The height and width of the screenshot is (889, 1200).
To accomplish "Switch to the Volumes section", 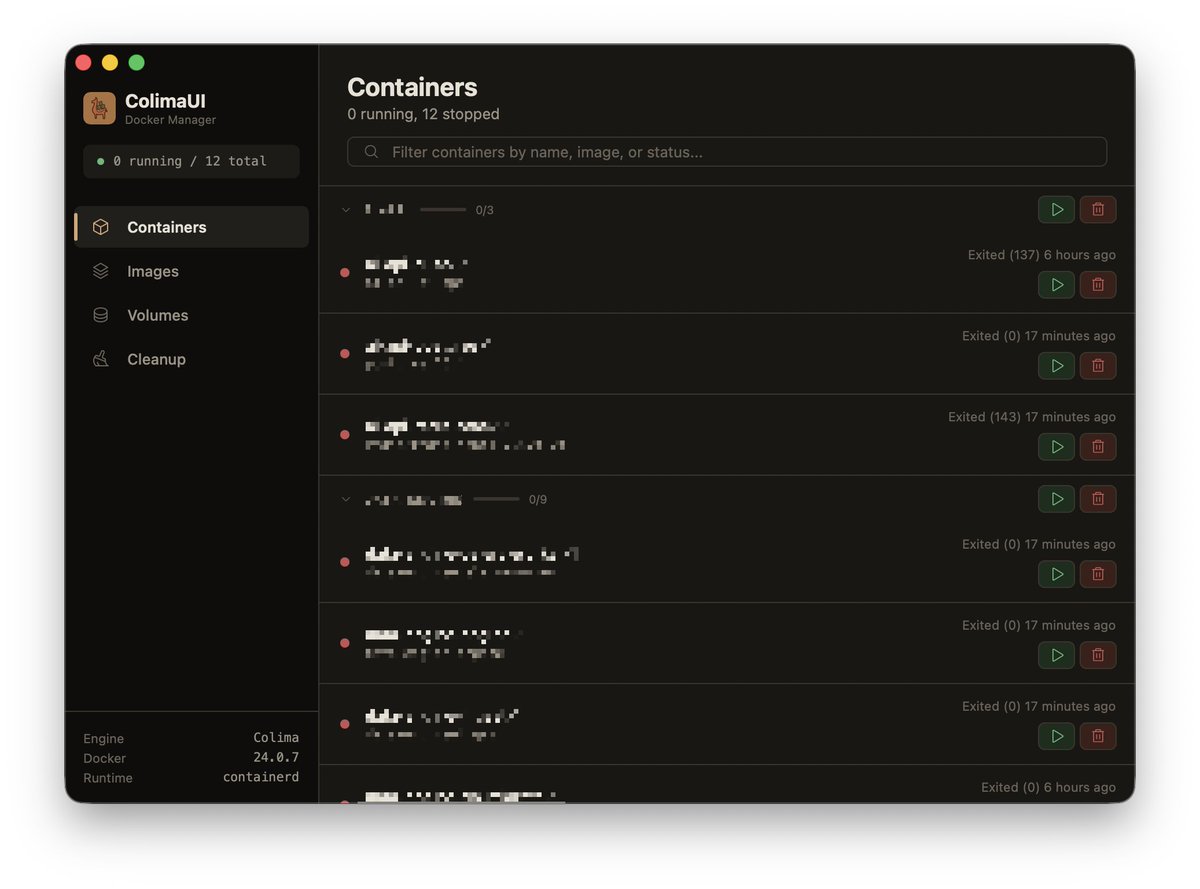I will click(x=192, y=315).
